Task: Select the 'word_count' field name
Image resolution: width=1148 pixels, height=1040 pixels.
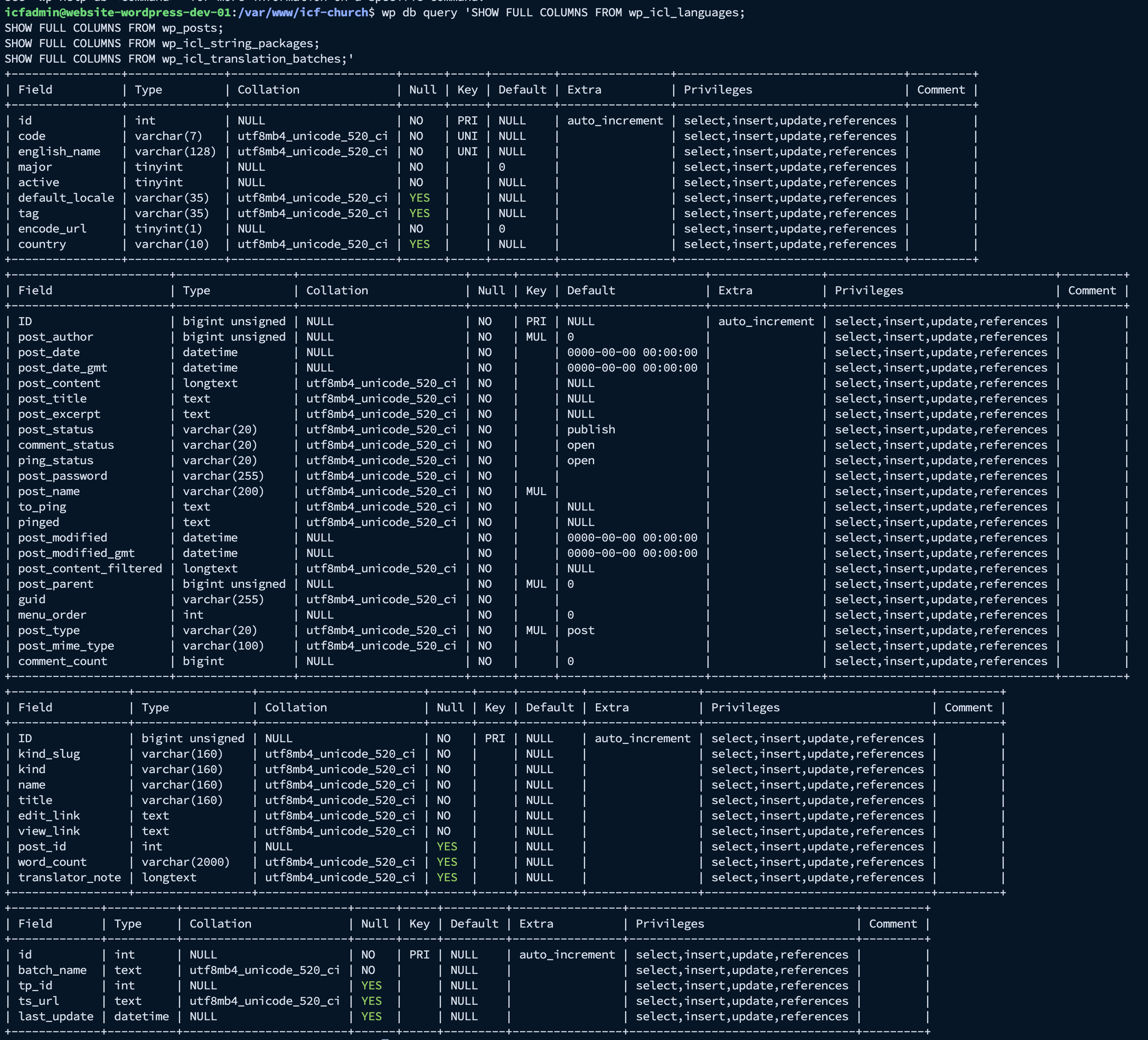Action: [52, 862]
